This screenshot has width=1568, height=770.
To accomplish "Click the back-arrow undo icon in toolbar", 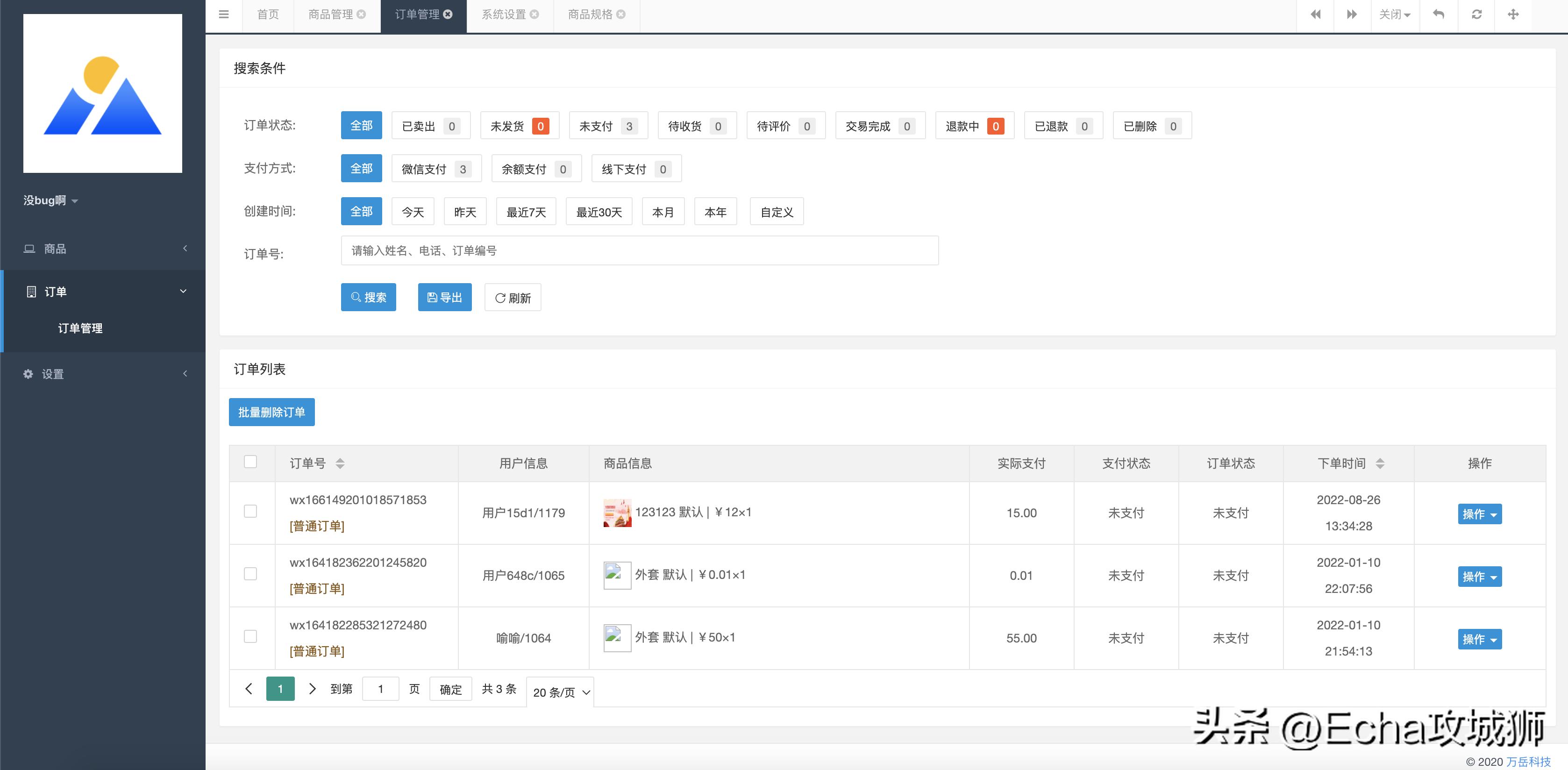I will (x=1439, y=14).
